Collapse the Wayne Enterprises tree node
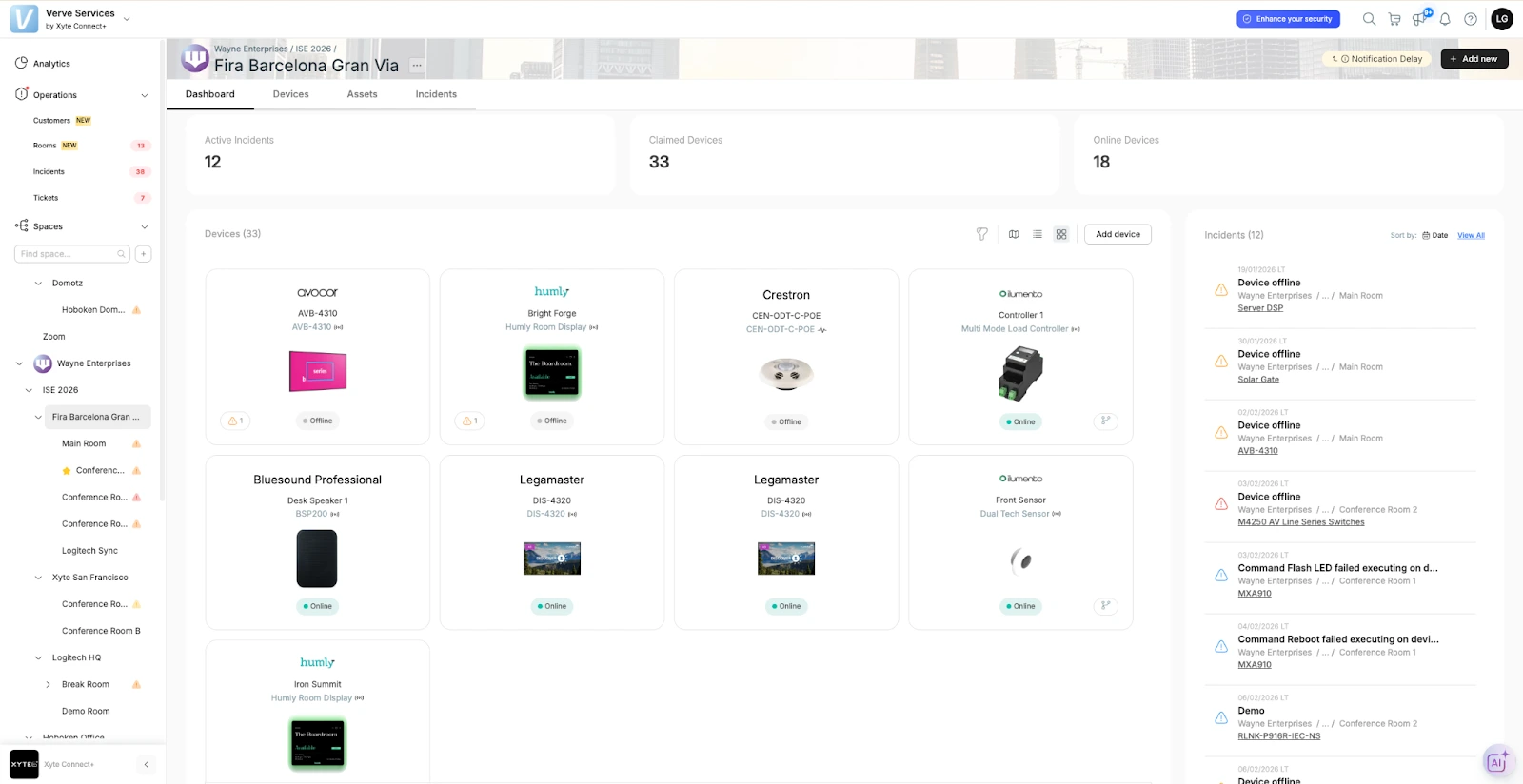 (19, 363)
